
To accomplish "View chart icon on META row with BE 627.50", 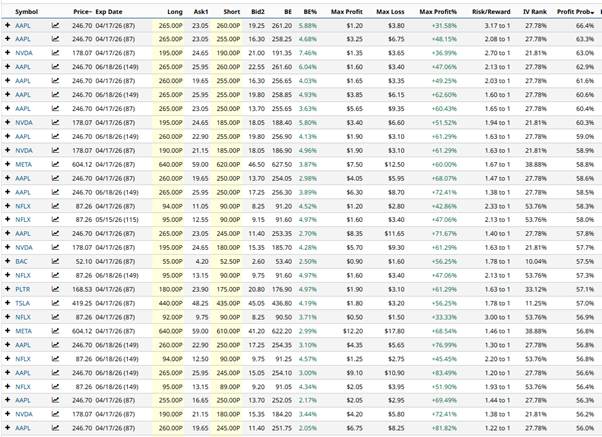I will (x=55, y=164).
